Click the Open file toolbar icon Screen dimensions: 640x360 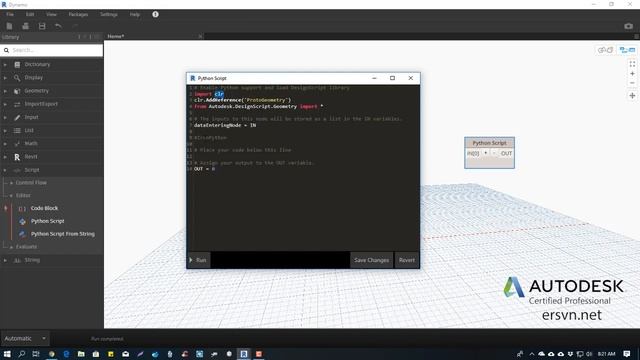[25, 26]
